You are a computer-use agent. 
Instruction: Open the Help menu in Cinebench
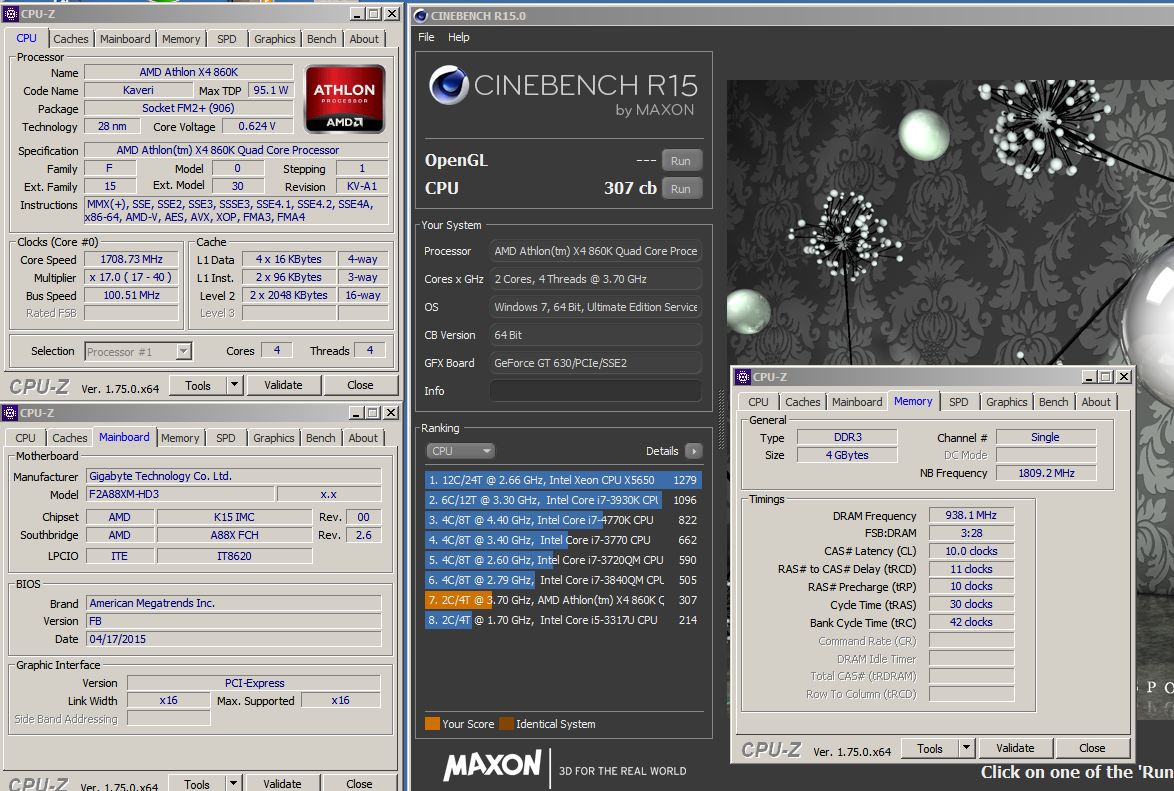(x=458, y=37)
